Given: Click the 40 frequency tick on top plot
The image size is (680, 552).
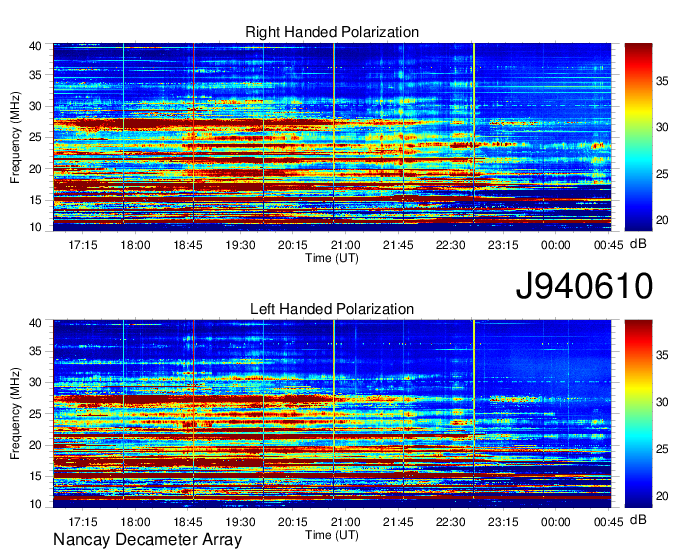Looking at the screenshot, I should pos(35,46).
